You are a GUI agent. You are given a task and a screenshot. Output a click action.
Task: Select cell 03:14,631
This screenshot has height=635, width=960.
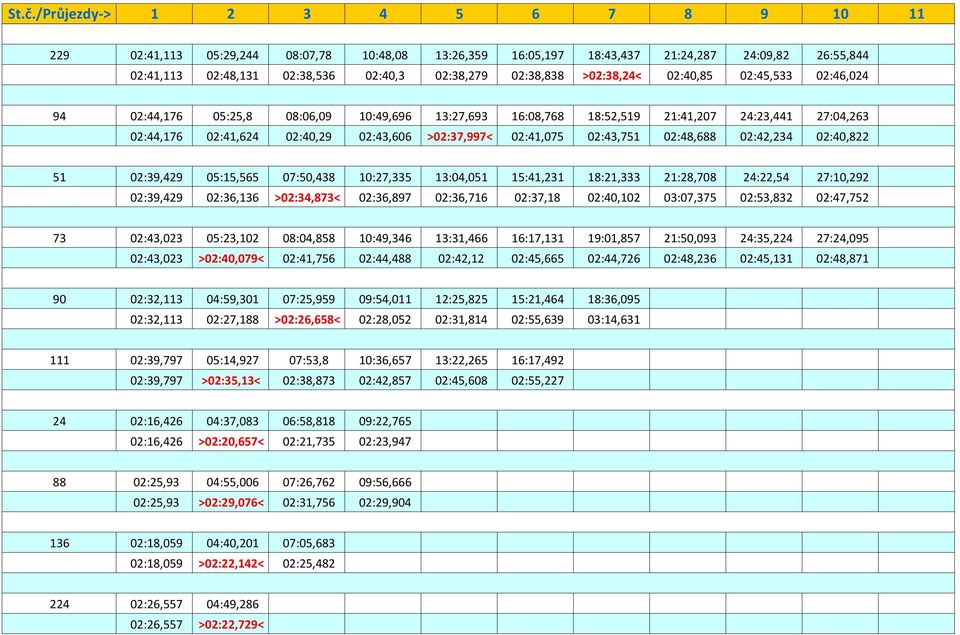613,319
